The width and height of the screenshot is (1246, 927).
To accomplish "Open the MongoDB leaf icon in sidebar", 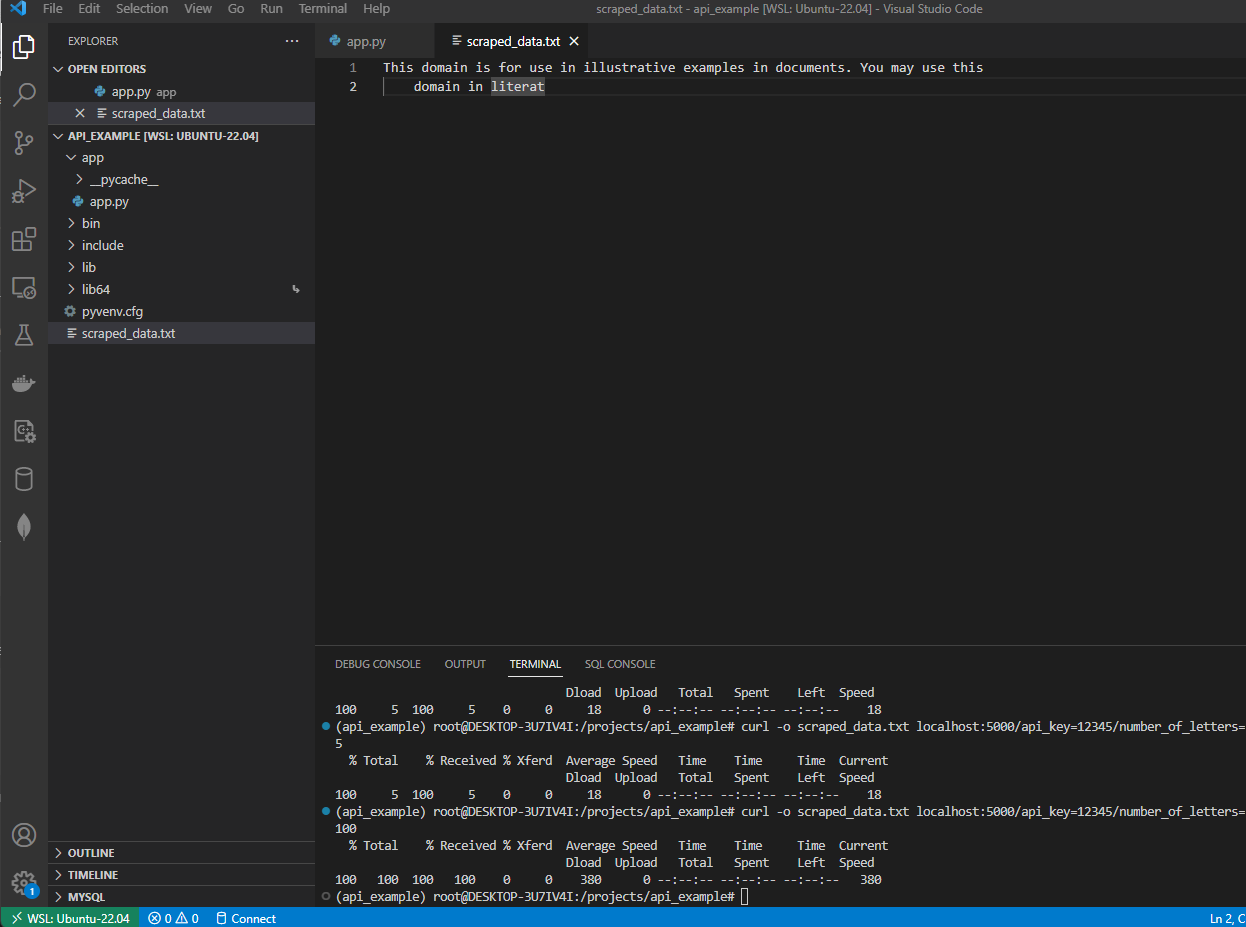I will point(24,526).
